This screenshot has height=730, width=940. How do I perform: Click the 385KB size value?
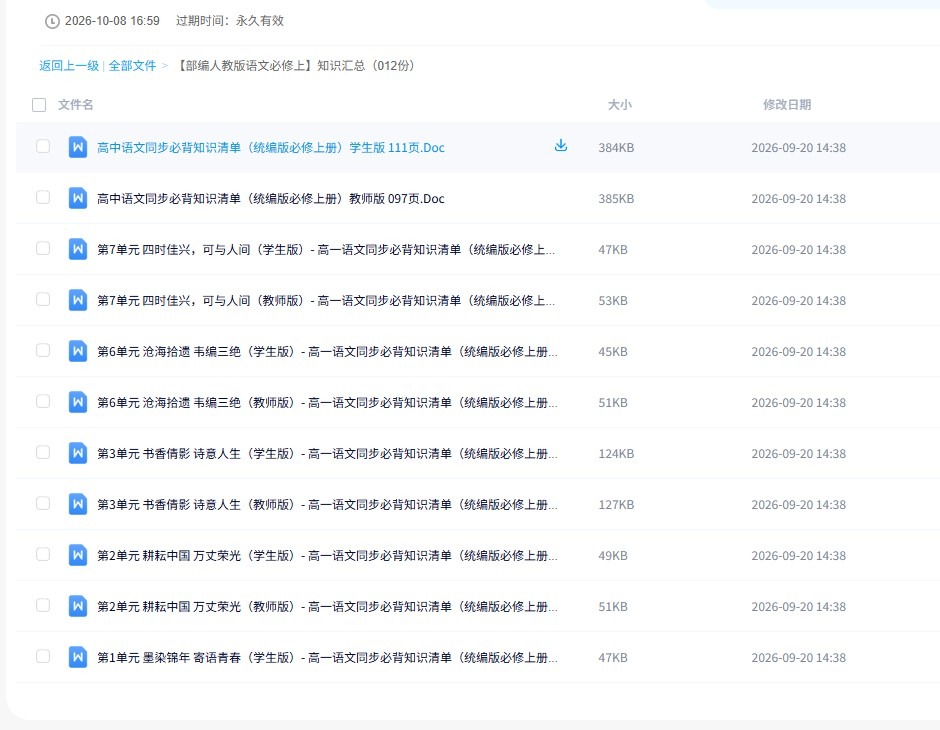(616, 198)
